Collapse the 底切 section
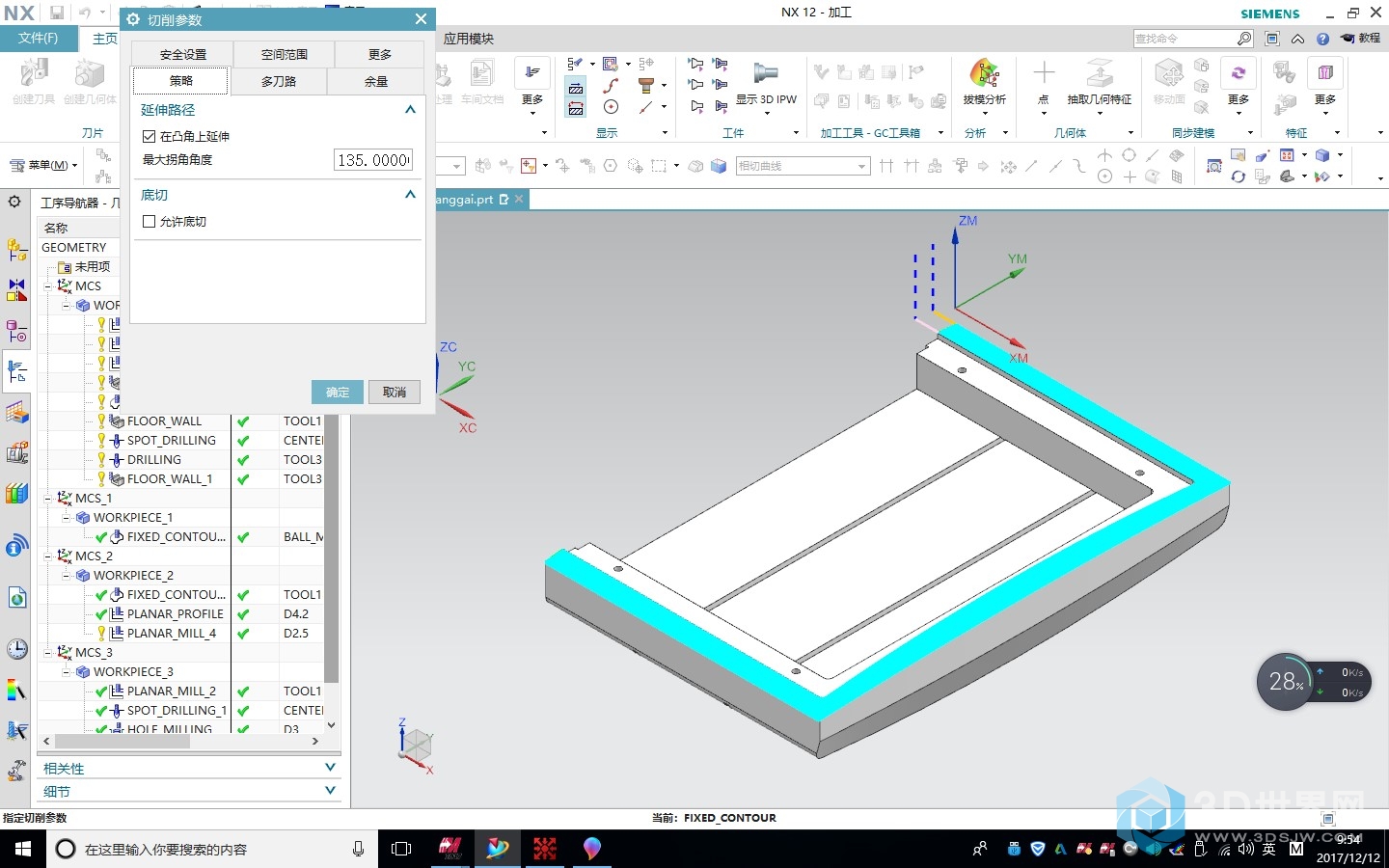Image resolution: width=1389 pixels, height=868 pixels. (410, 195)
